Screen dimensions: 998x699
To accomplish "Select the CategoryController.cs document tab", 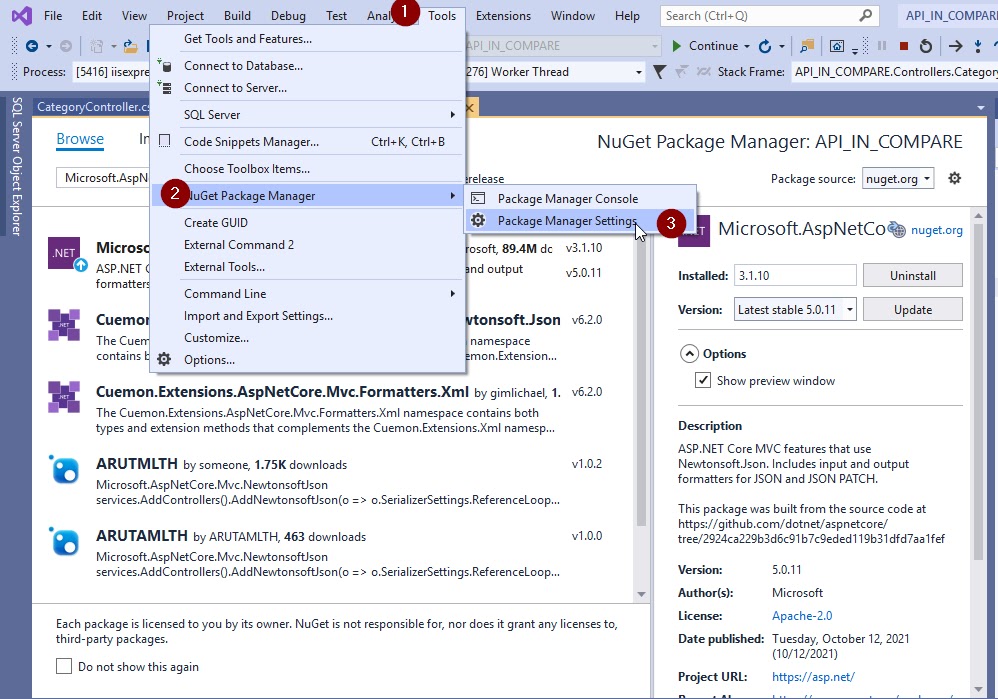I will (x=92, y=107).
